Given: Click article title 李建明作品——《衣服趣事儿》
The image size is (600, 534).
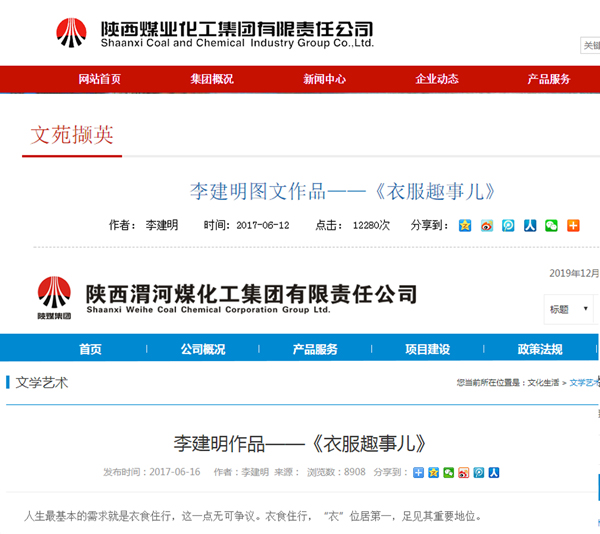Looking at the screenshot, I should (300, 444).
